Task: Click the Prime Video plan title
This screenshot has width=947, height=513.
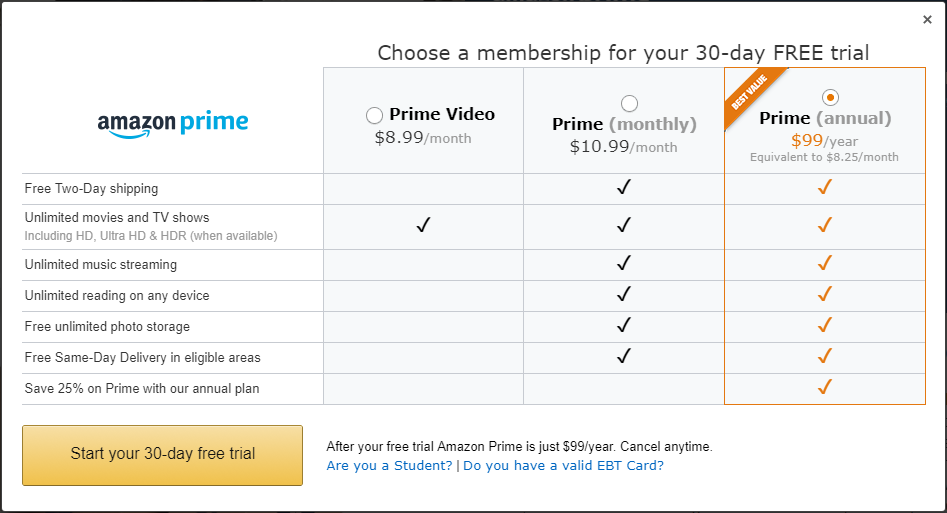Action: (442, 115)
